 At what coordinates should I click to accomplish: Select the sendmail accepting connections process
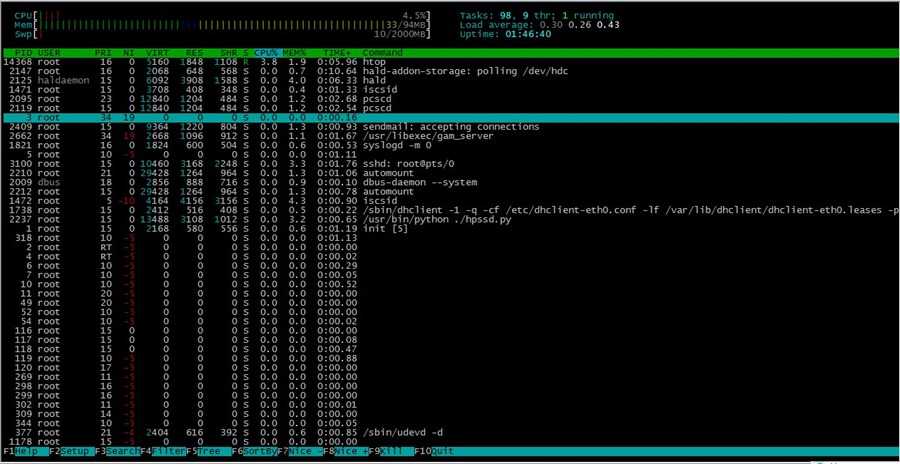(x=450, y=126)
